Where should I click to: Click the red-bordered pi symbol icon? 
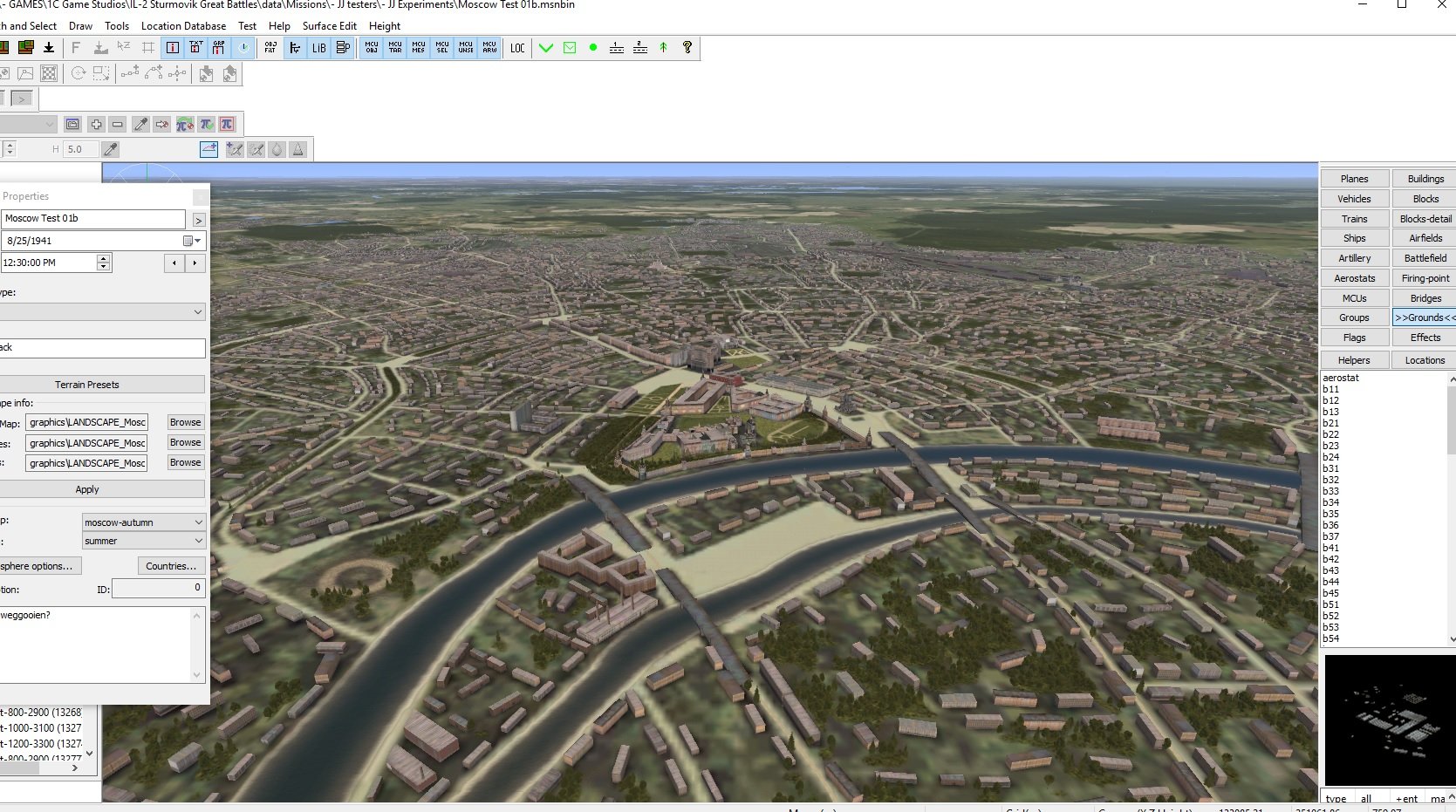[227, 125]
